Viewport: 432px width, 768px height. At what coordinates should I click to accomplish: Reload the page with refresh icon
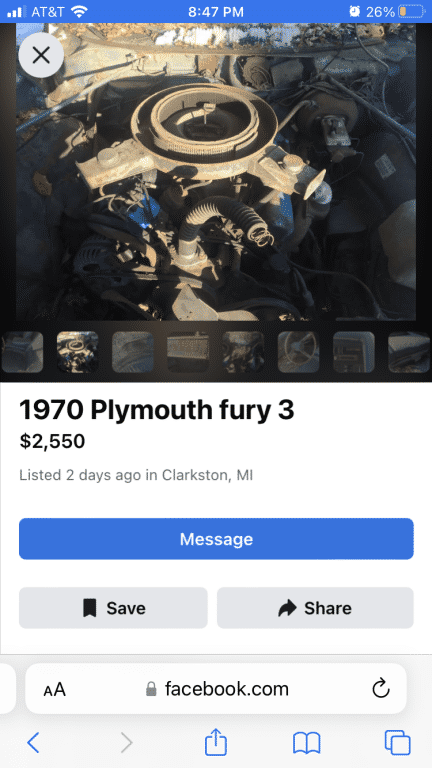pos(381,689)
